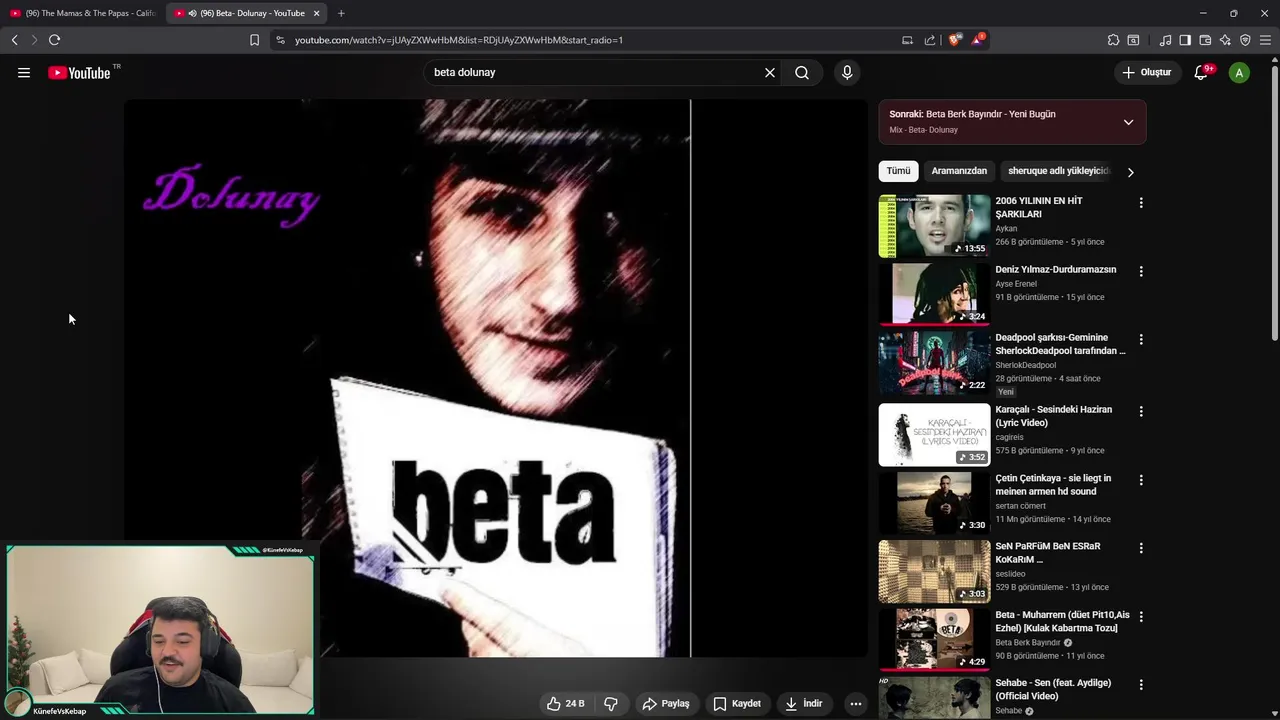Save the video with Kaydet
This screenshot has width=1280, height=720.
click(737, 703)
